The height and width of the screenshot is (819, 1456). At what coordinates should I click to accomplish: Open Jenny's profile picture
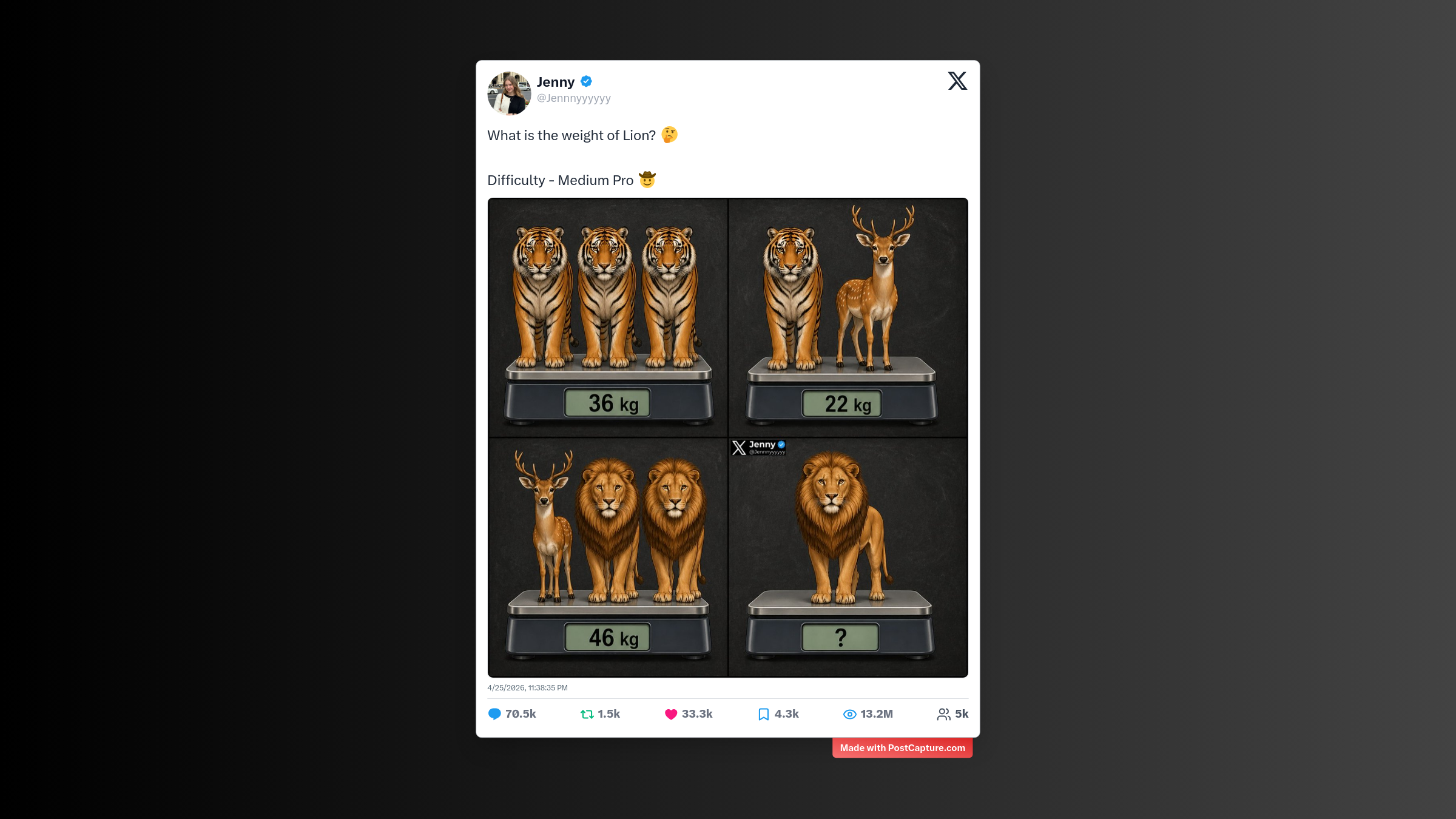[x=509, y=93]
